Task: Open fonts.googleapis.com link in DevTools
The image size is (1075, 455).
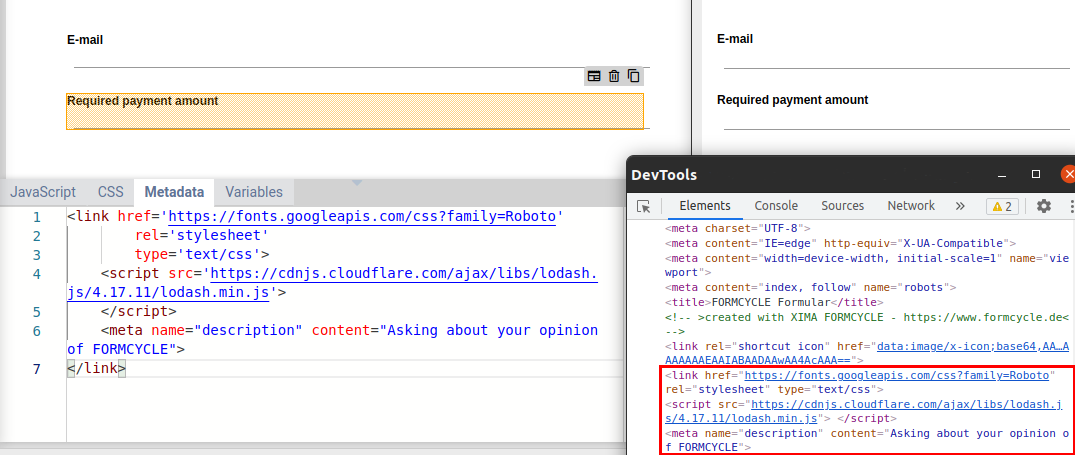Action: coord(897,376)
